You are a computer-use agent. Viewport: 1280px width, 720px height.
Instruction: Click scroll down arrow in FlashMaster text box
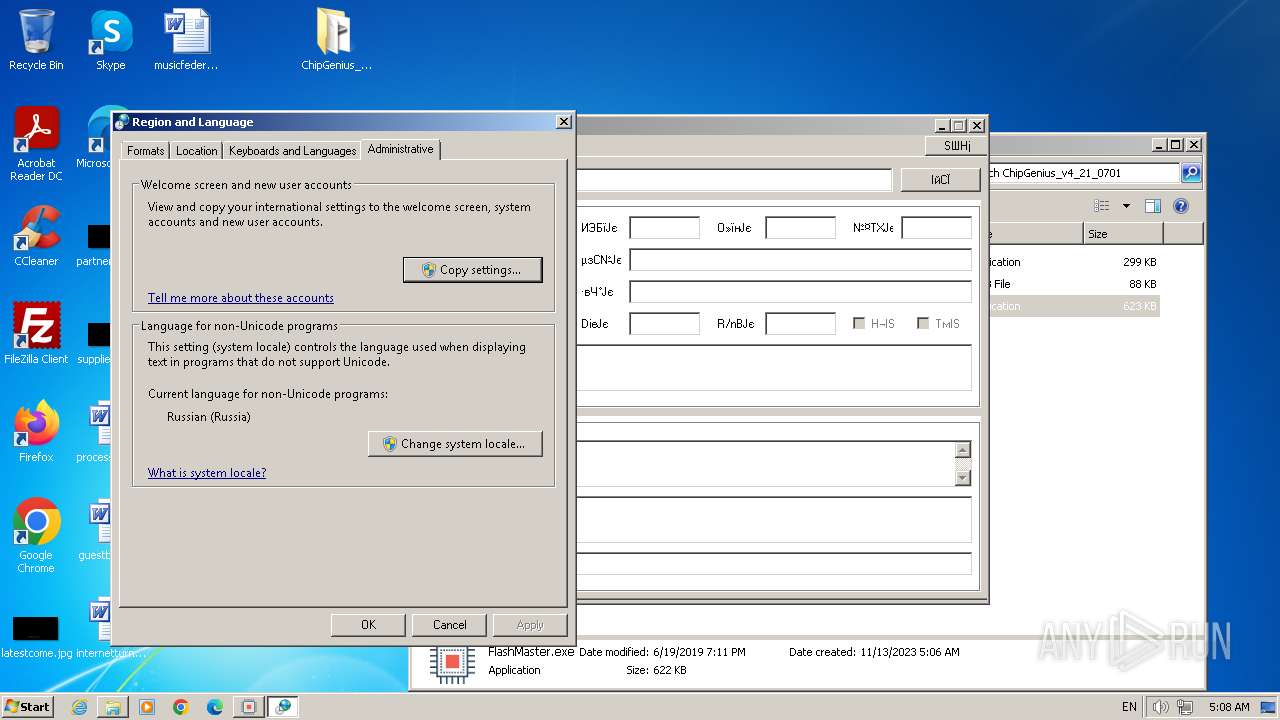[962, 478]
